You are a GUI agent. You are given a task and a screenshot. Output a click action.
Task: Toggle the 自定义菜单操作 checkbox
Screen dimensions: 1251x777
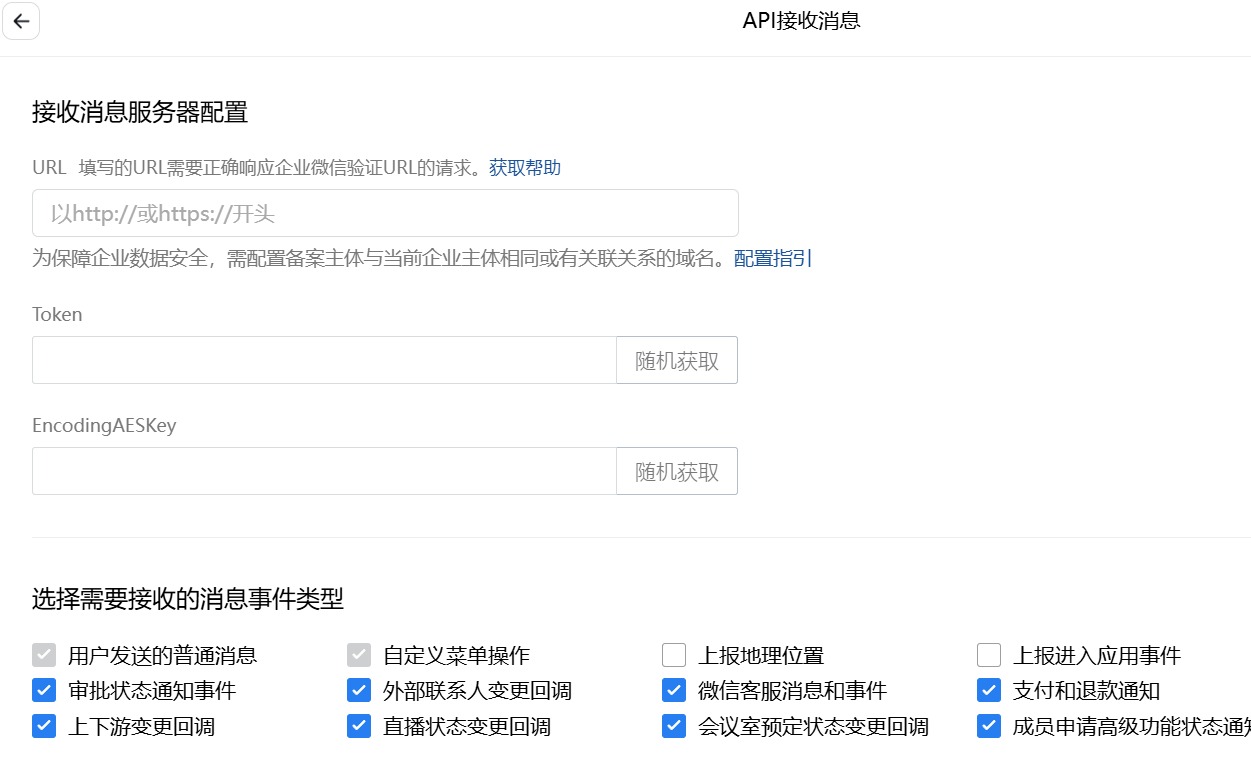pos(359,656)
